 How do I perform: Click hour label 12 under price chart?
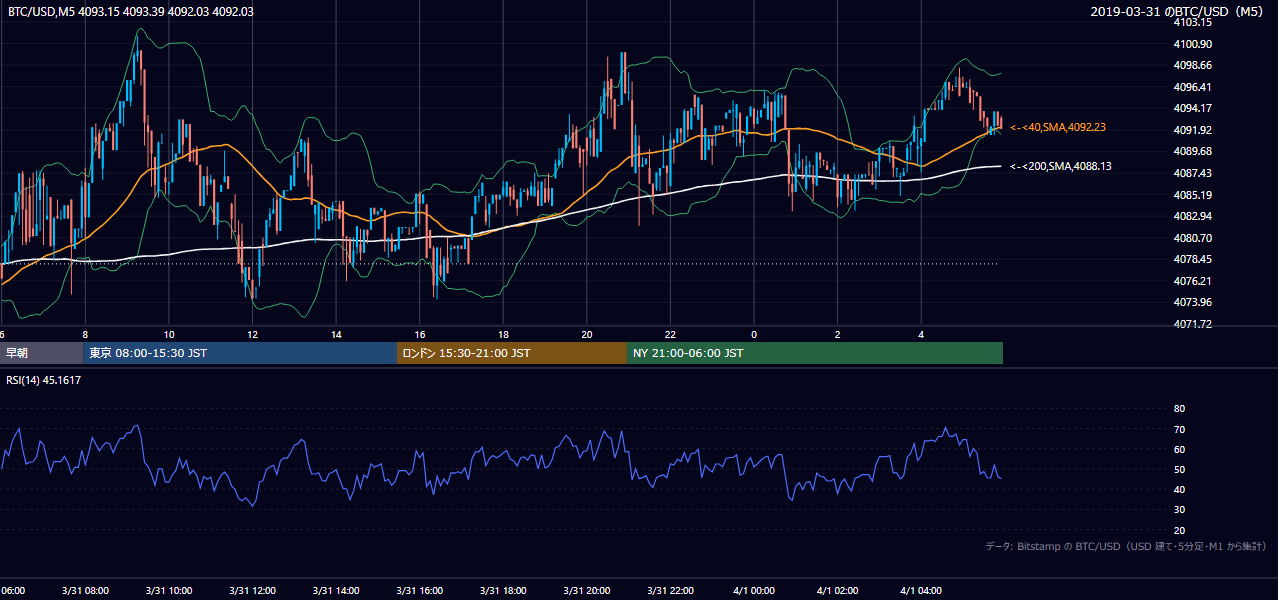point(253,334)
